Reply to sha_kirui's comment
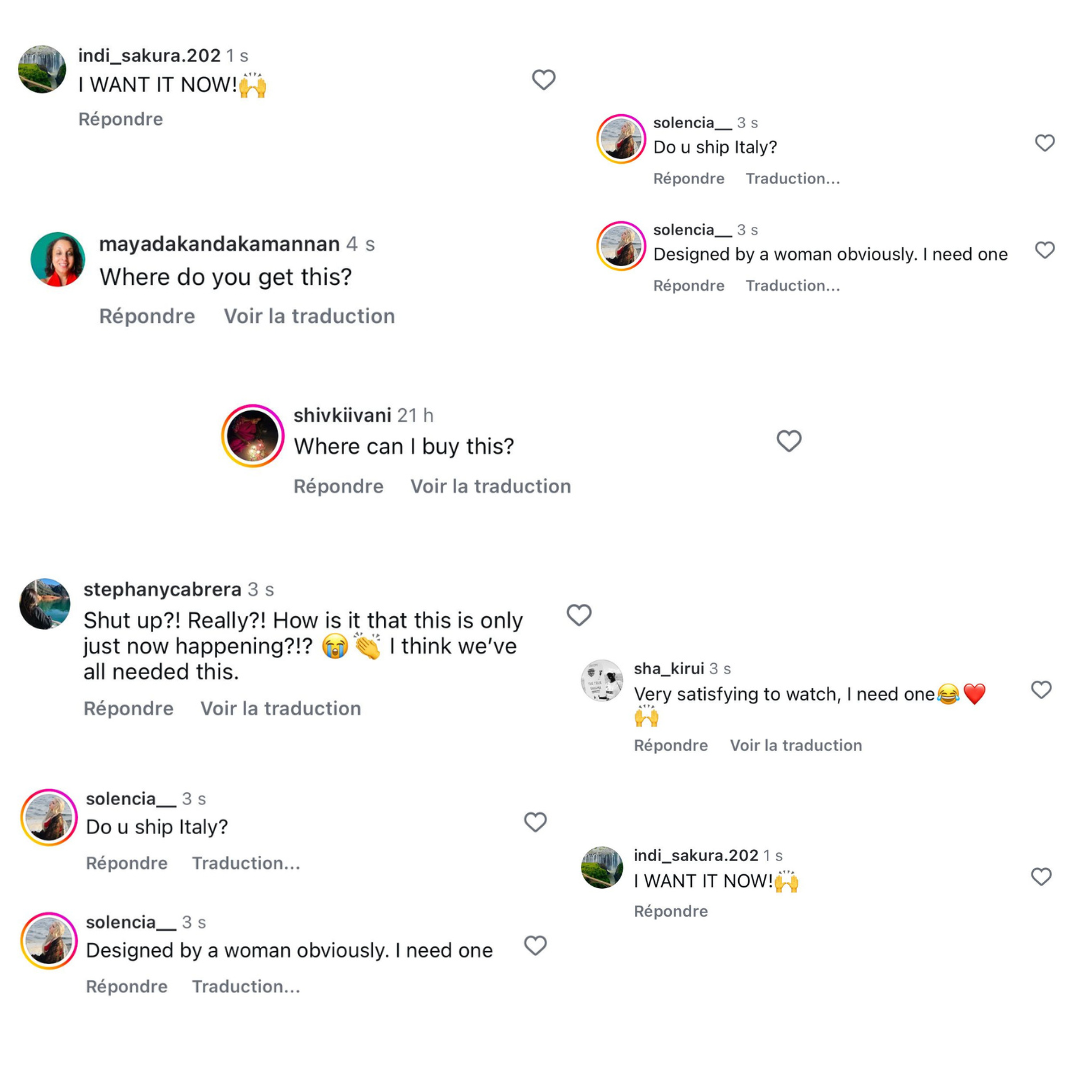The width and height of the screenshot is (1080, 1080). 670,745
